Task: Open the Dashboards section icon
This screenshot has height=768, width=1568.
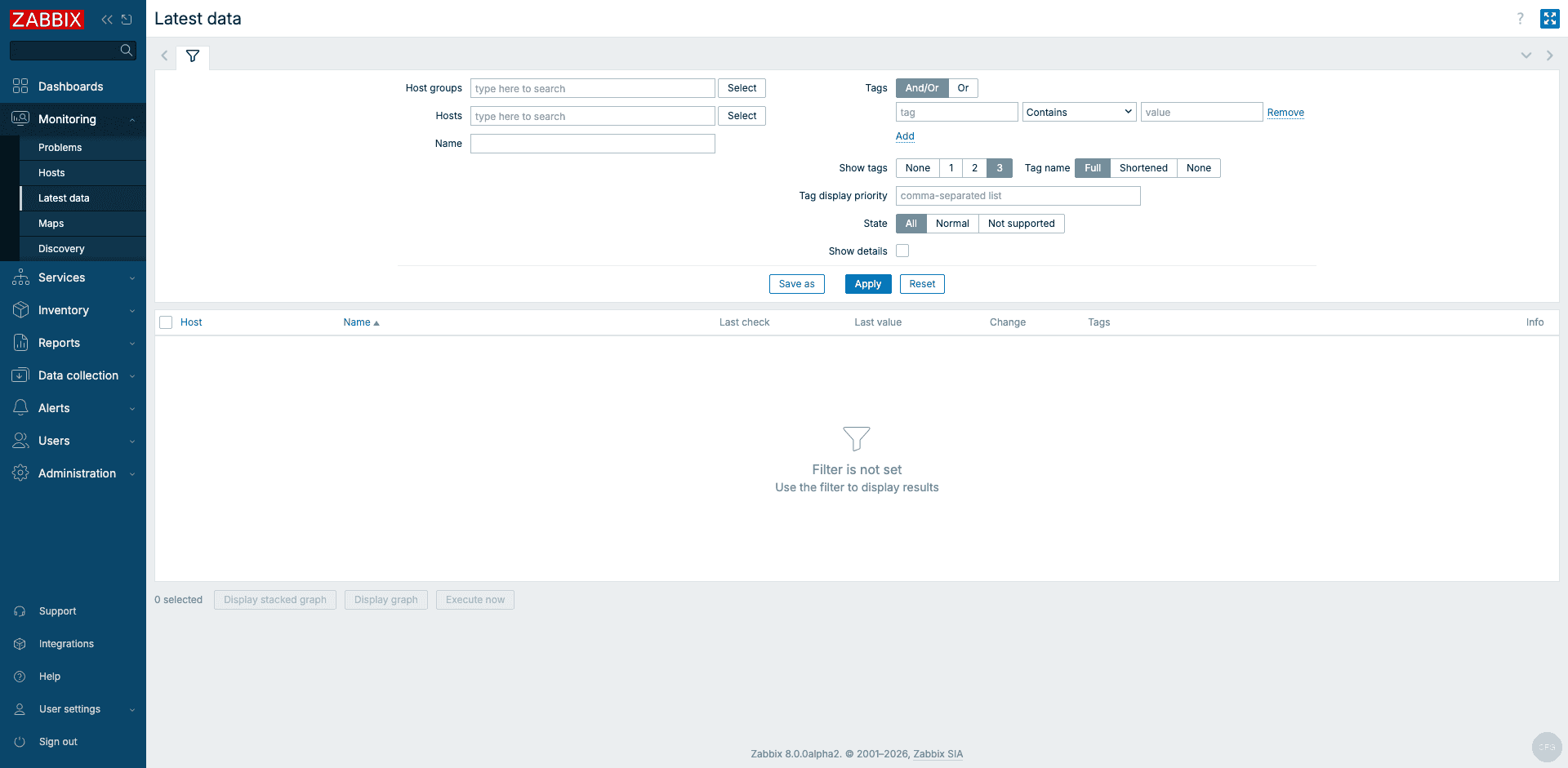Action: (20, 86)
